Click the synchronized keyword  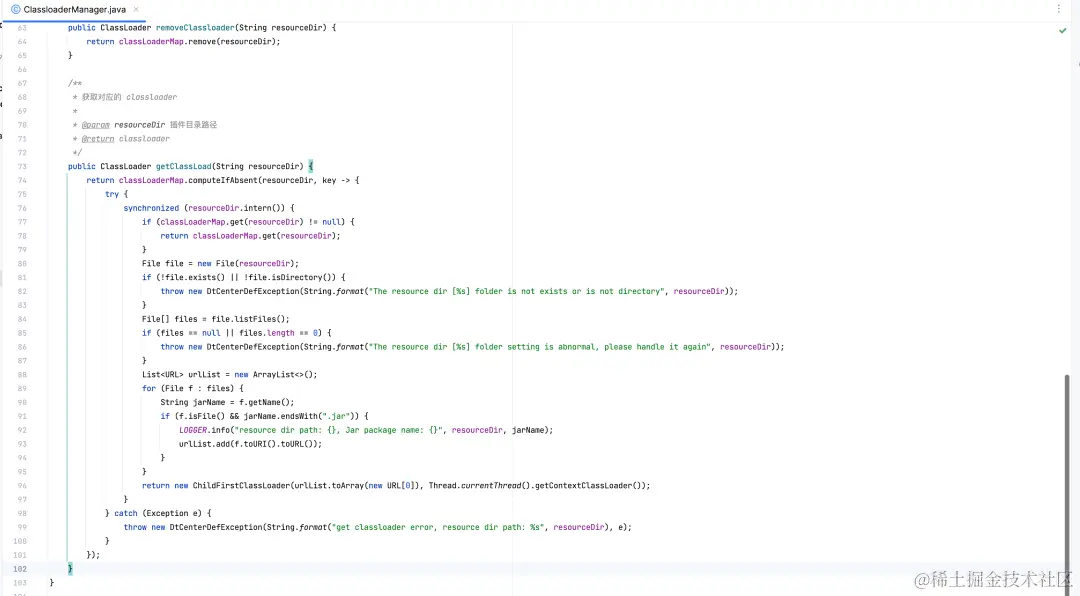click(151, 207)
